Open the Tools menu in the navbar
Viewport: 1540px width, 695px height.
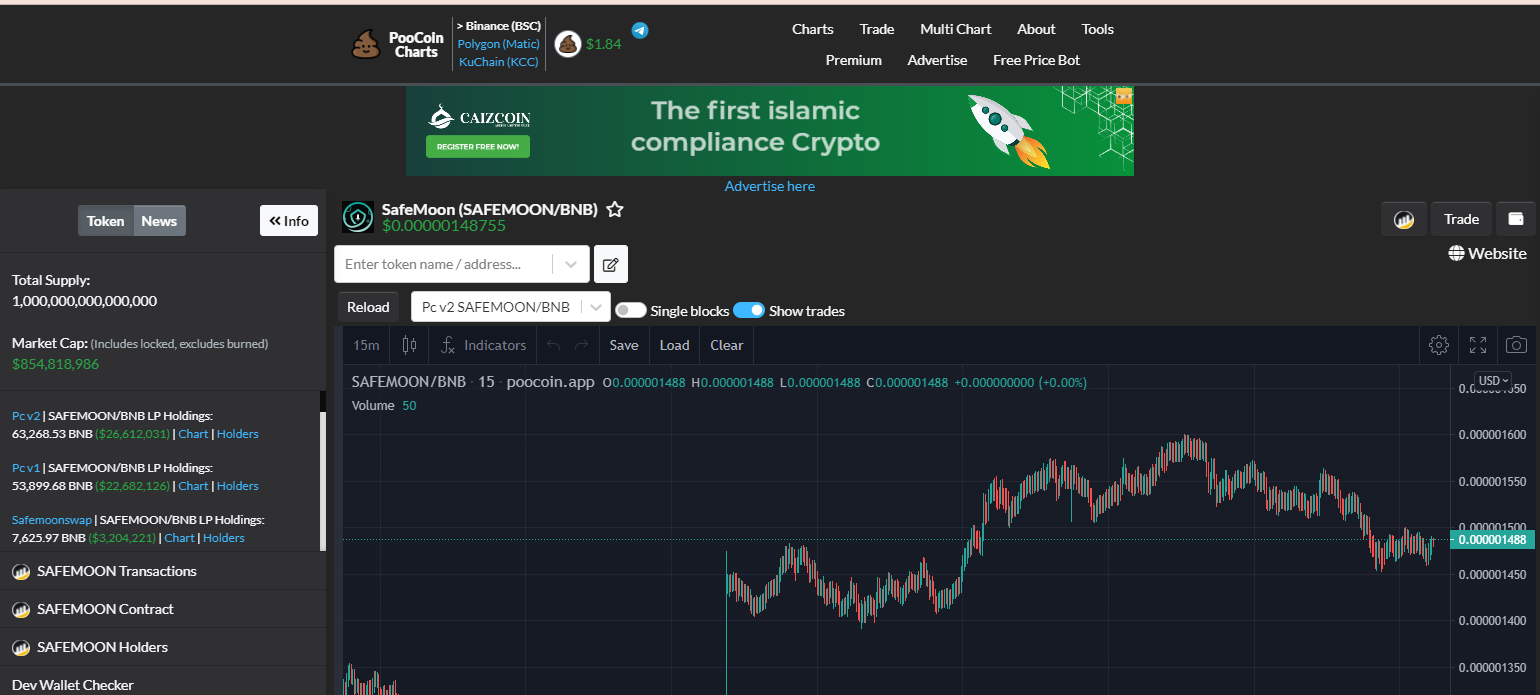pyautogui.click(x=1097, y=29)
